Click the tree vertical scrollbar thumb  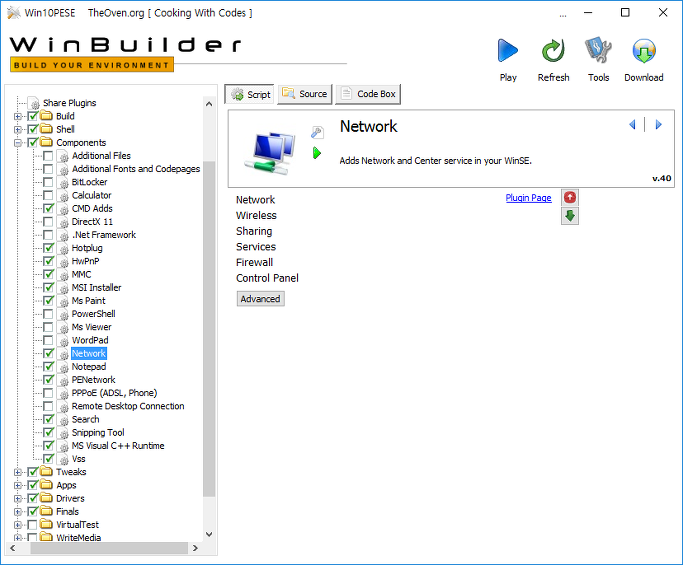[x=209, y=329]
